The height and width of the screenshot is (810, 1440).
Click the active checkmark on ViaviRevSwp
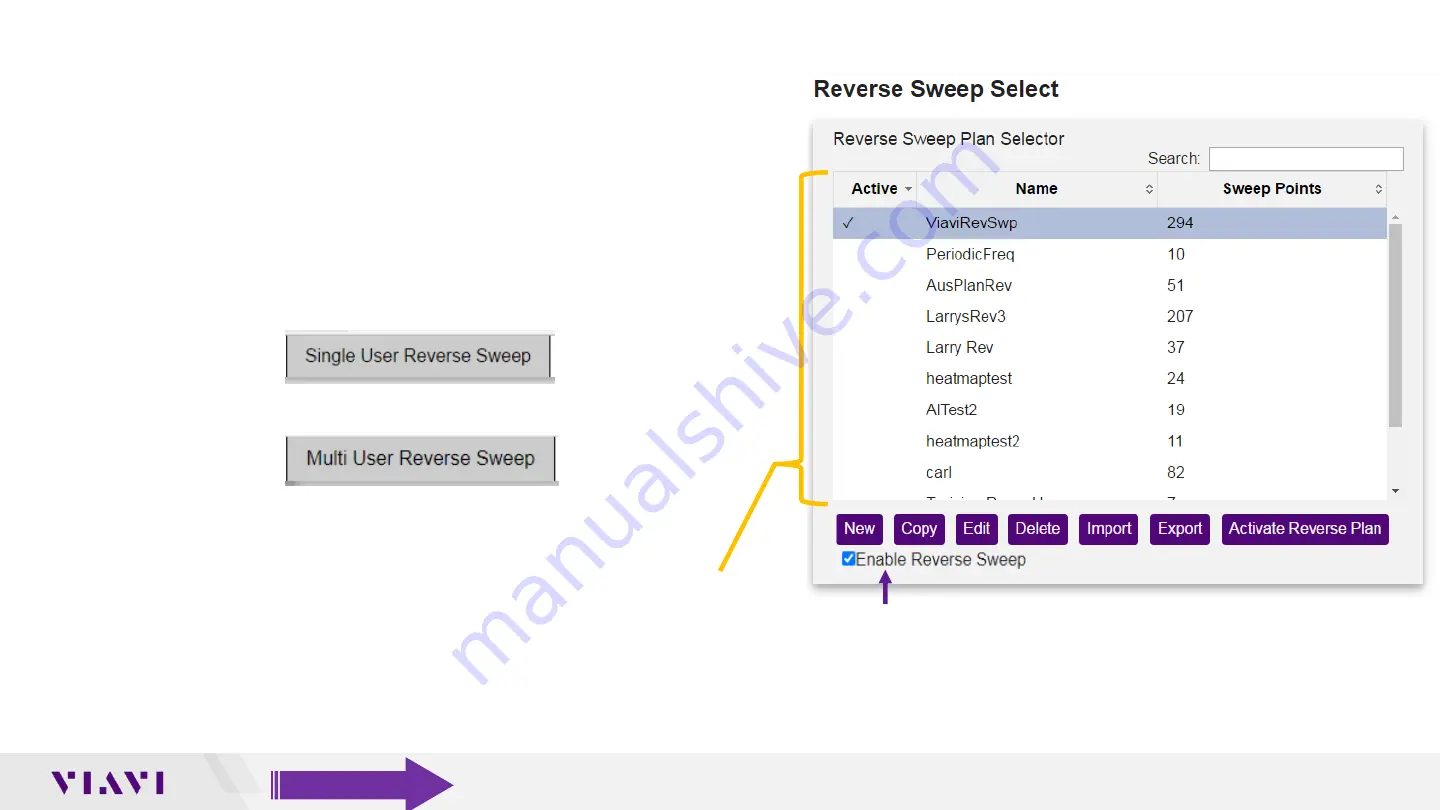(848, 223)
